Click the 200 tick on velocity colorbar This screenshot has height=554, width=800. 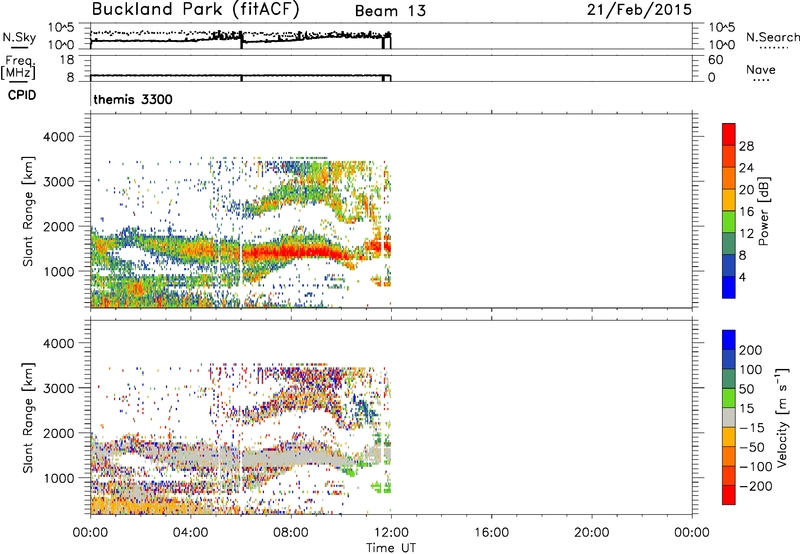pyautogui.click(x=751, y=350)
